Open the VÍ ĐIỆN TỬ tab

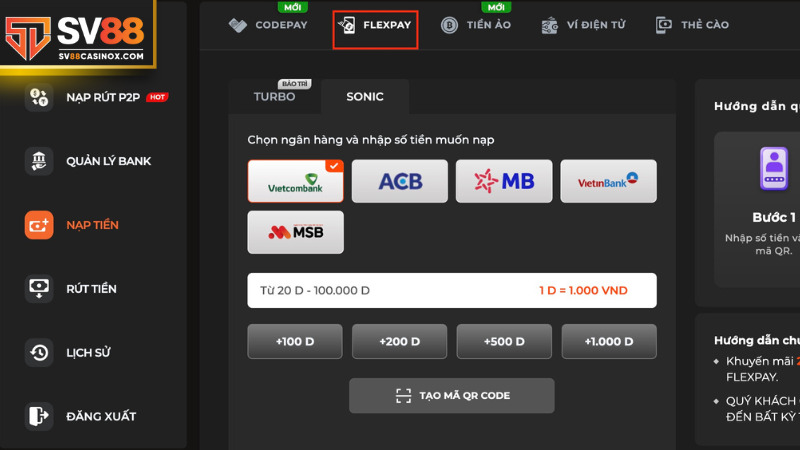click(583, 25)
